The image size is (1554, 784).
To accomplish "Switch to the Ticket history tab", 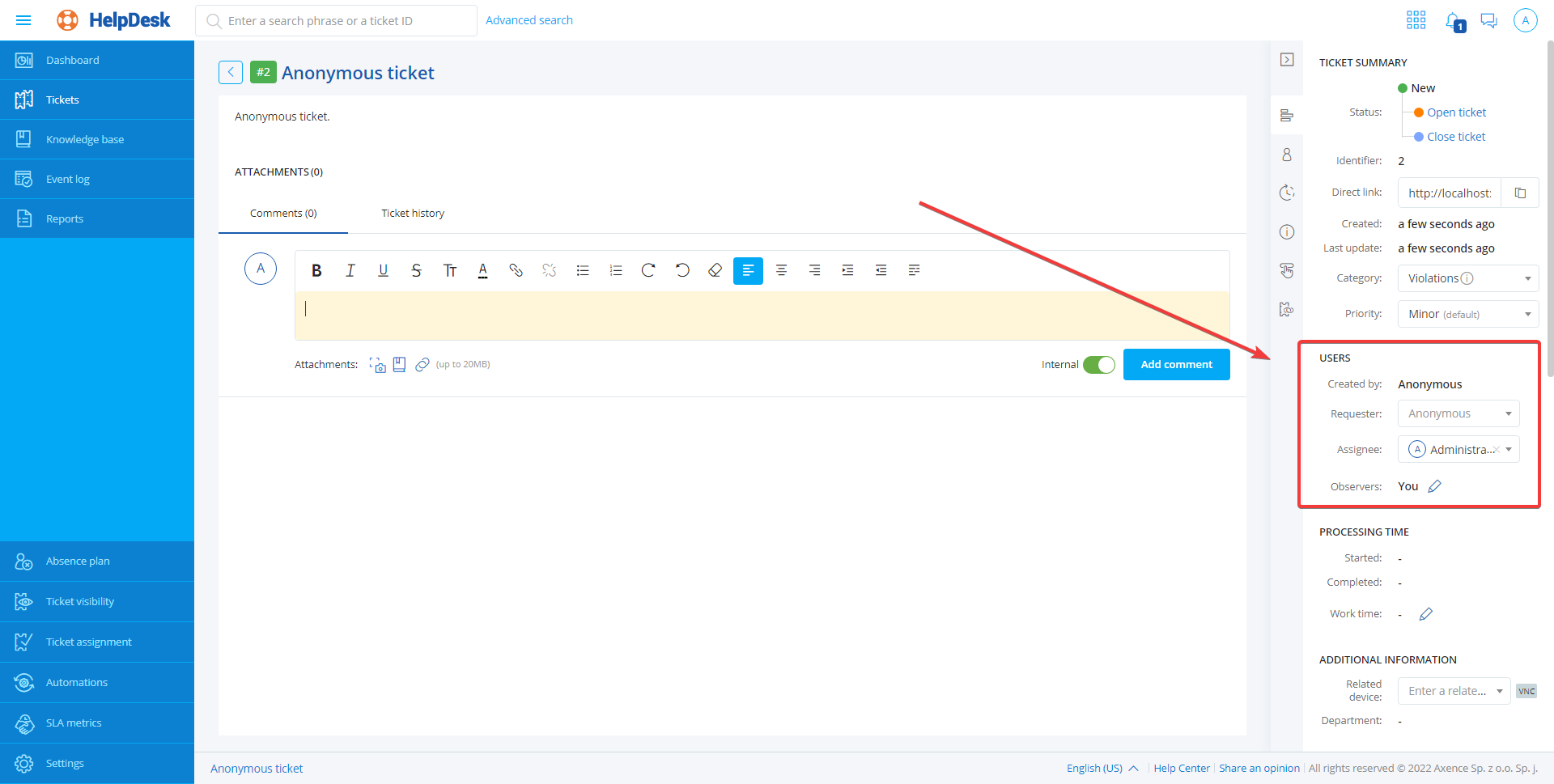I will point(413,214).
